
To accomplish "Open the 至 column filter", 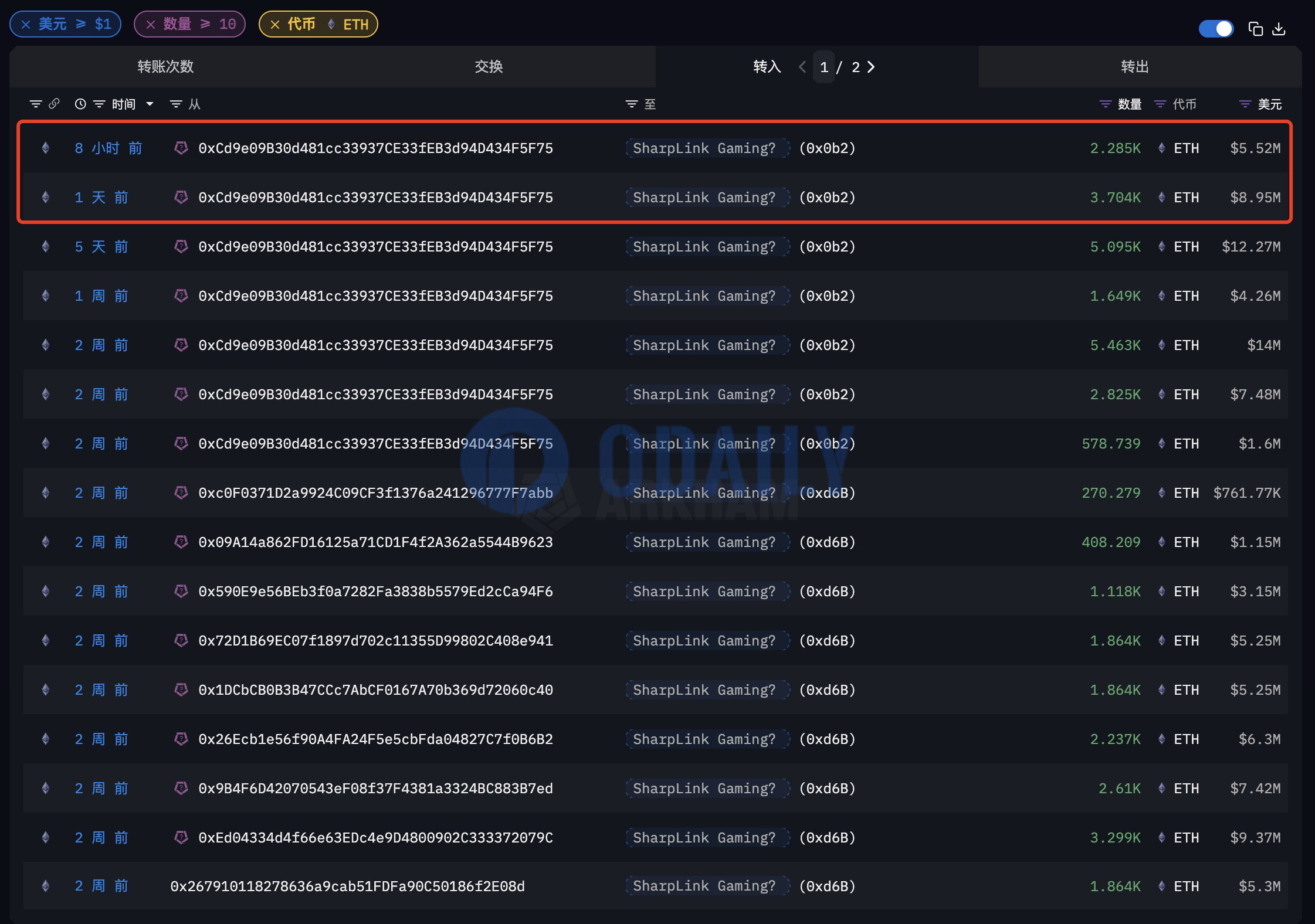I will tap(632, 104).
